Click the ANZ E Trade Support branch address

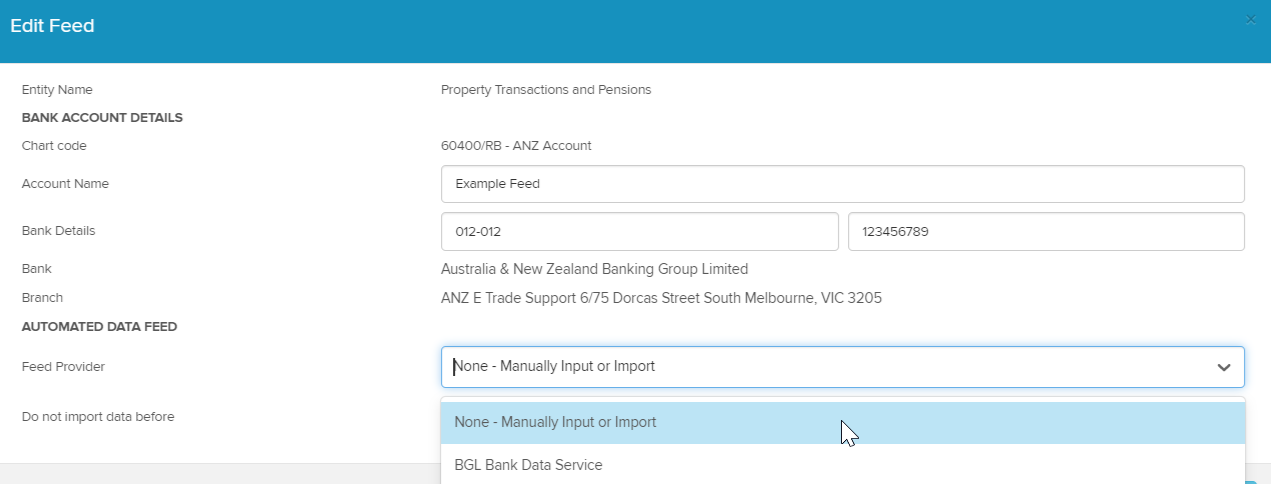pos(661,298)
